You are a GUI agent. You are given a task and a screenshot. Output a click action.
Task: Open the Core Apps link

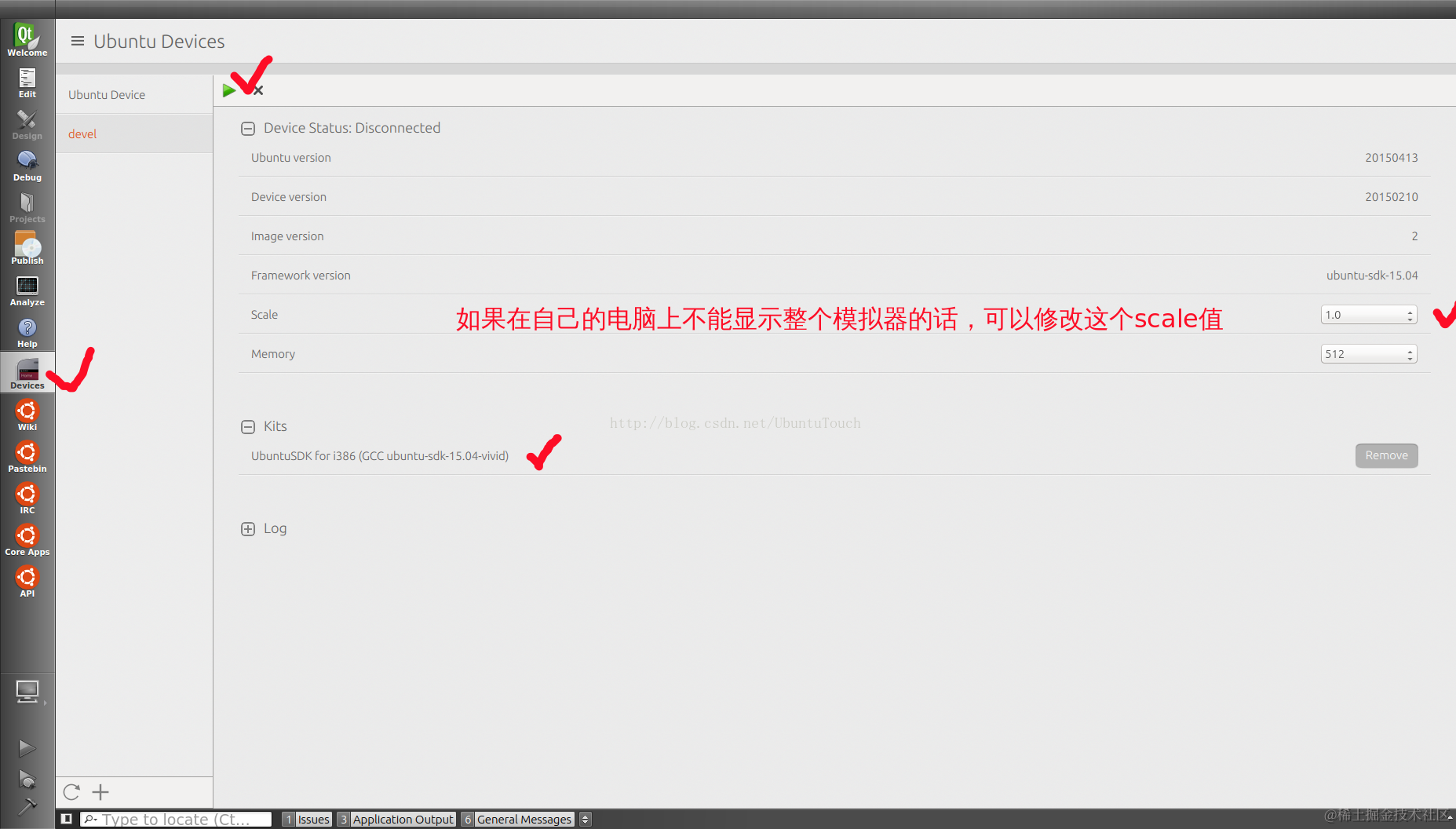(27, 540)
